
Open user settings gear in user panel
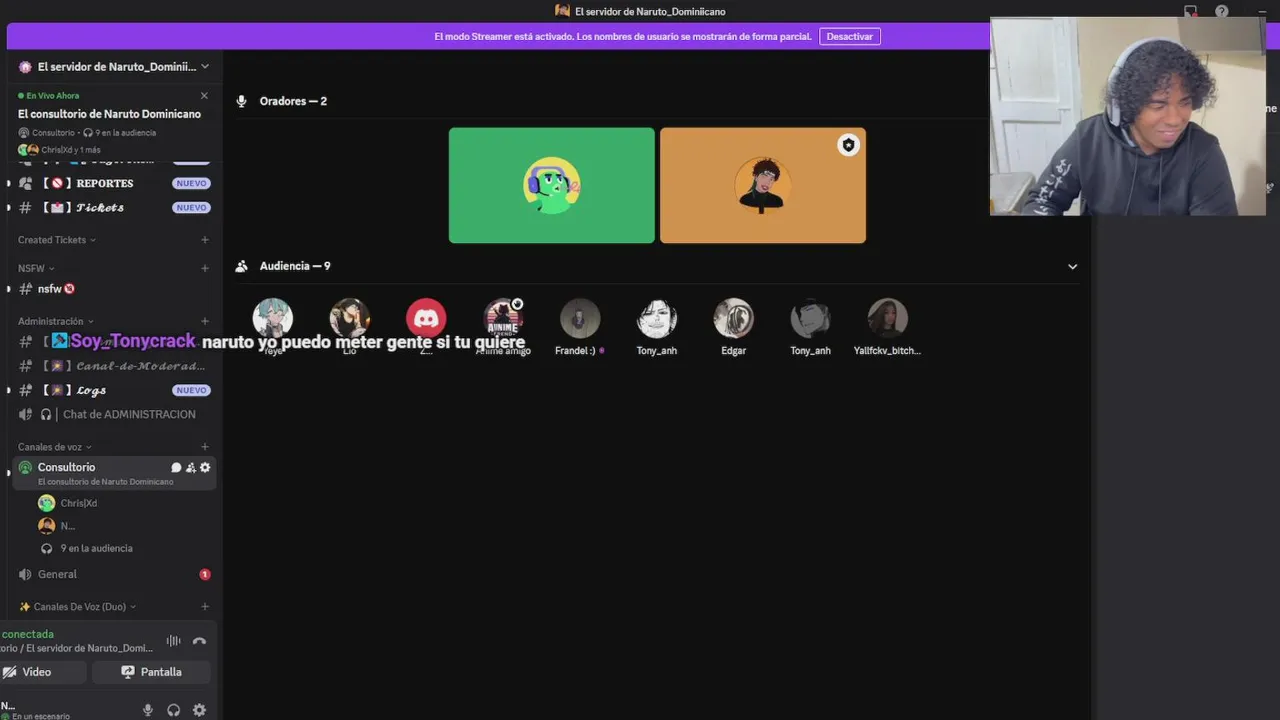pos(199,710)
